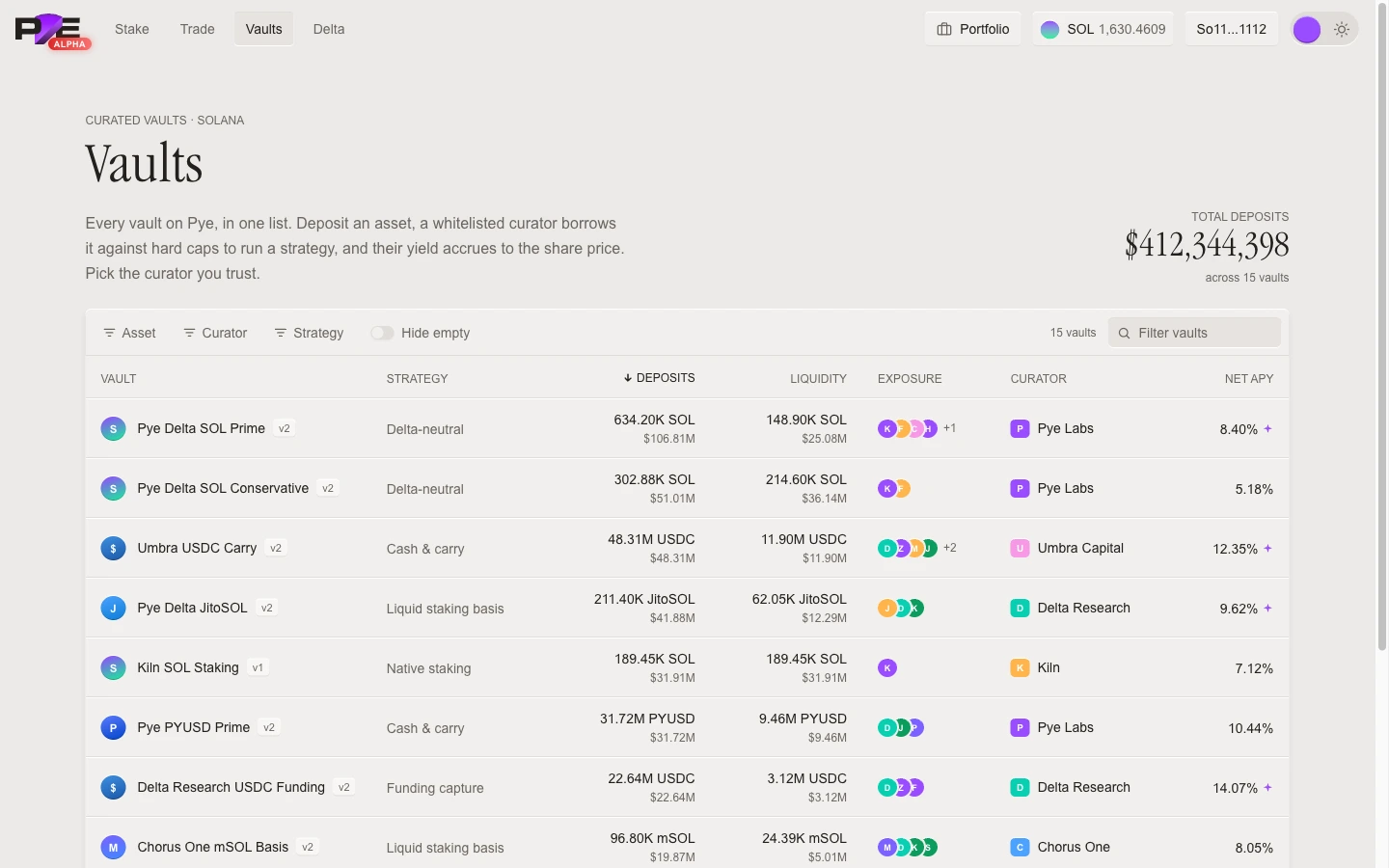Open the Strategy filter dropdown
The width and height of the screenshot is (1389, 868).
(x=309, y=333)
